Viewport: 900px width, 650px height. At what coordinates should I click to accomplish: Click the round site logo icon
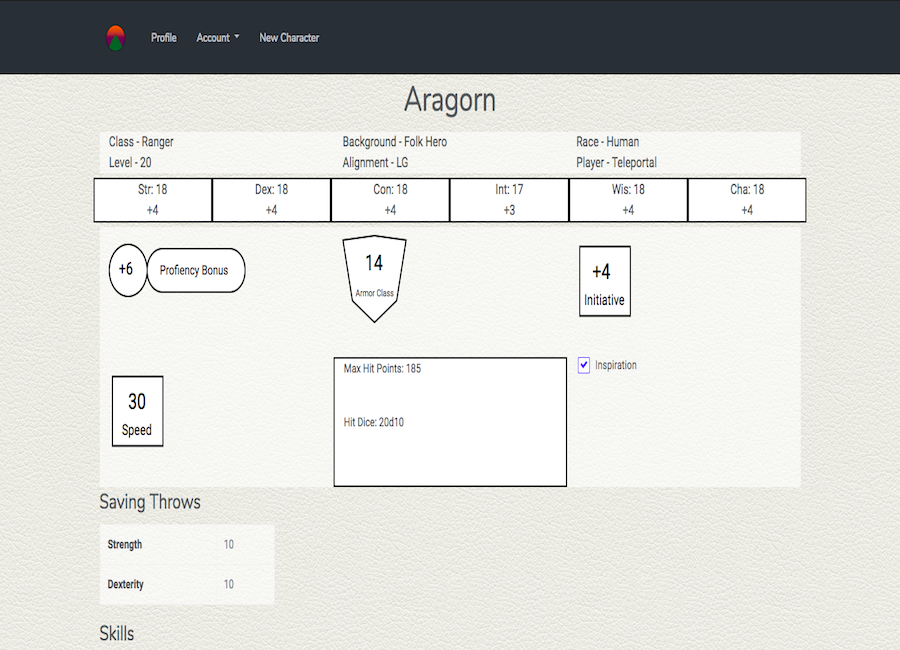[x=115, y=38]
